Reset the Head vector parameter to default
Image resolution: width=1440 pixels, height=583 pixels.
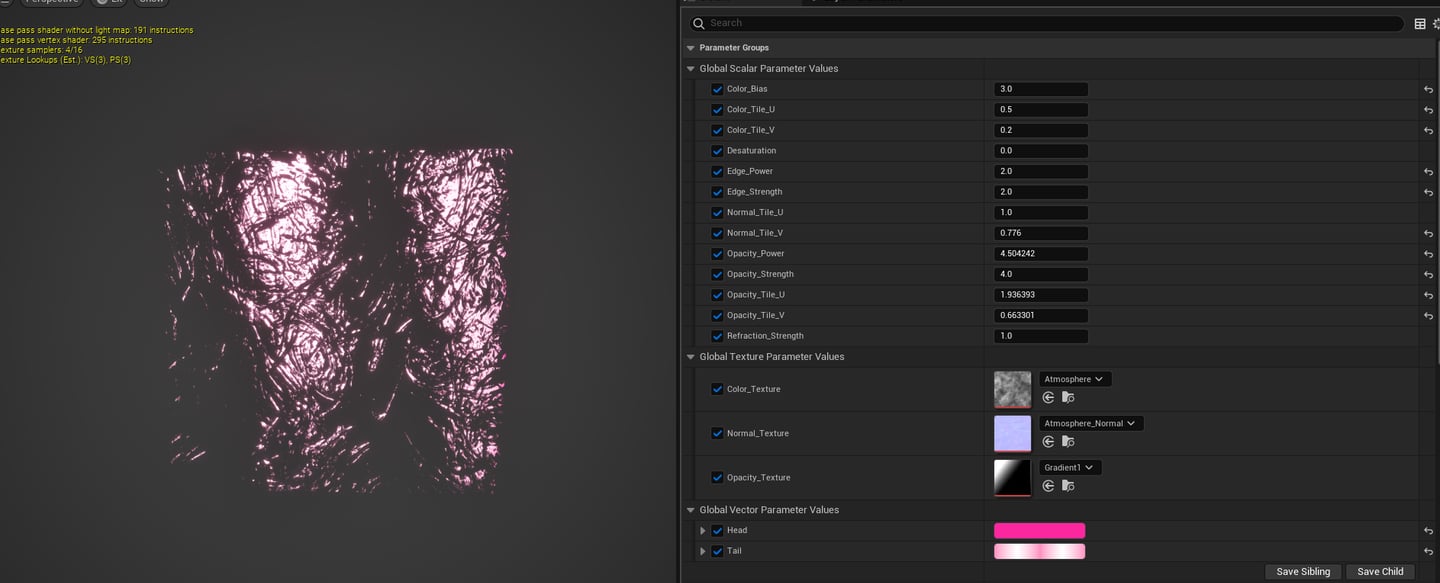pos(1428,531)
